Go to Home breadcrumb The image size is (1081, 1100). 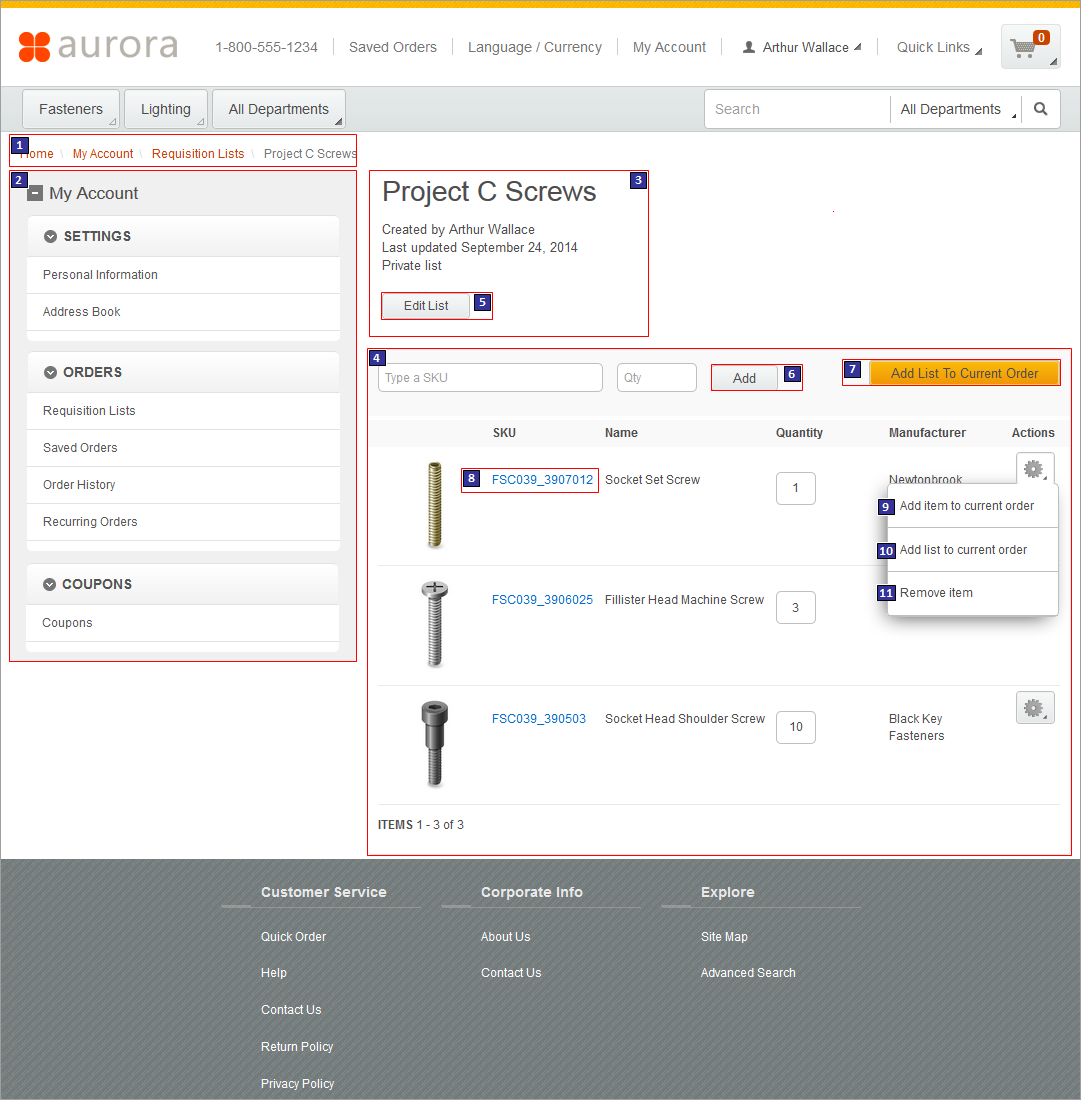(x=36, y=154)
